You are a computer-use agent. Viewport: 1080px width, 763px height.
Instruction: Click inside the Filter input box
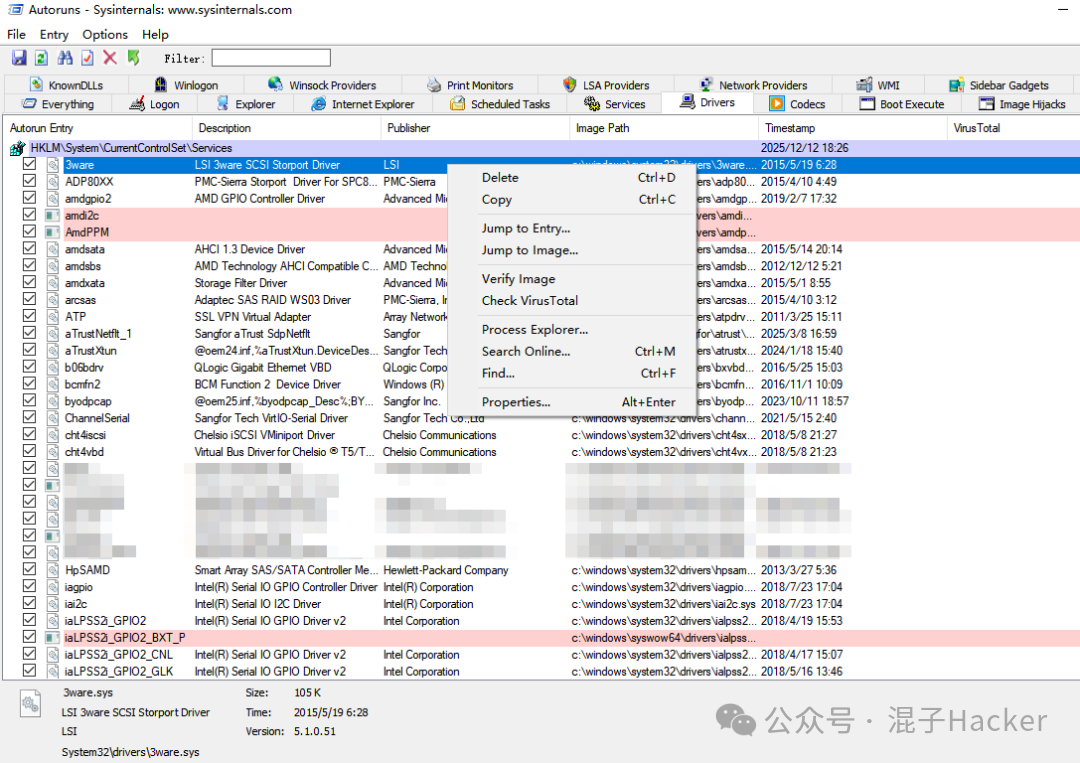270,57
